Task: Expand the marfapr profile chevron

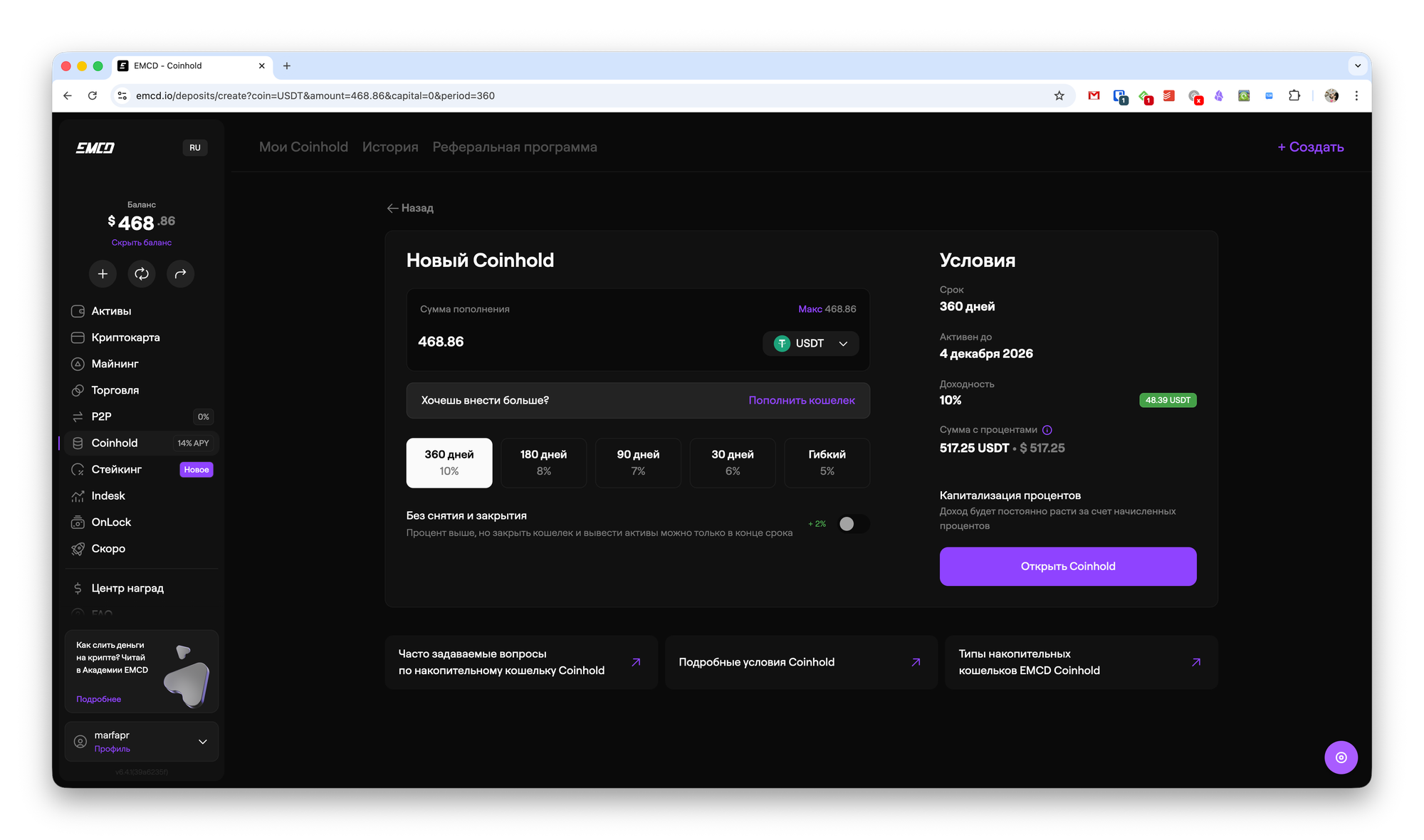Action: [203, 742]
